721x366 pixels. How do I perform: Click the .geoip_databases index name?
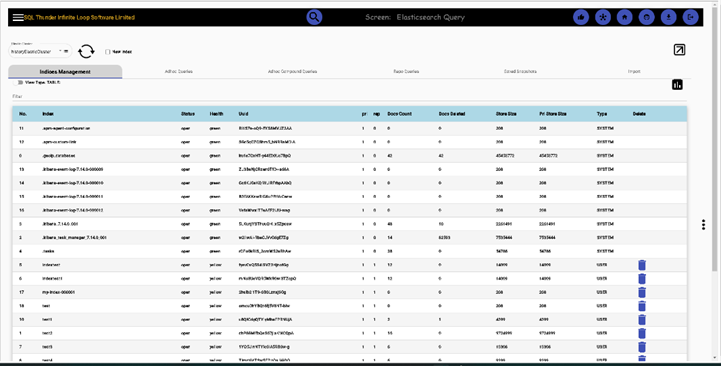pyautogui.click(x=59, y=156)
